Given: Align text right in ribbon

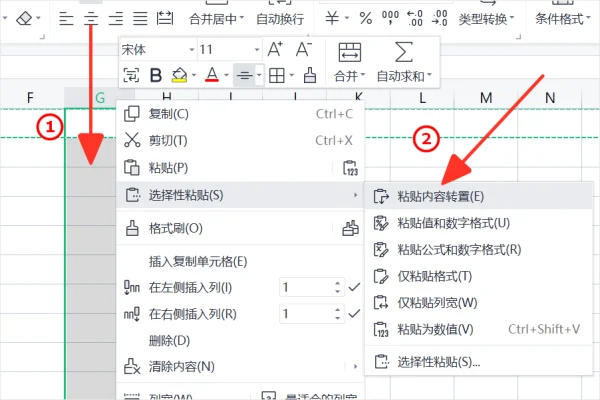Looking at the screenshot, I should click(x=116, y=18).
